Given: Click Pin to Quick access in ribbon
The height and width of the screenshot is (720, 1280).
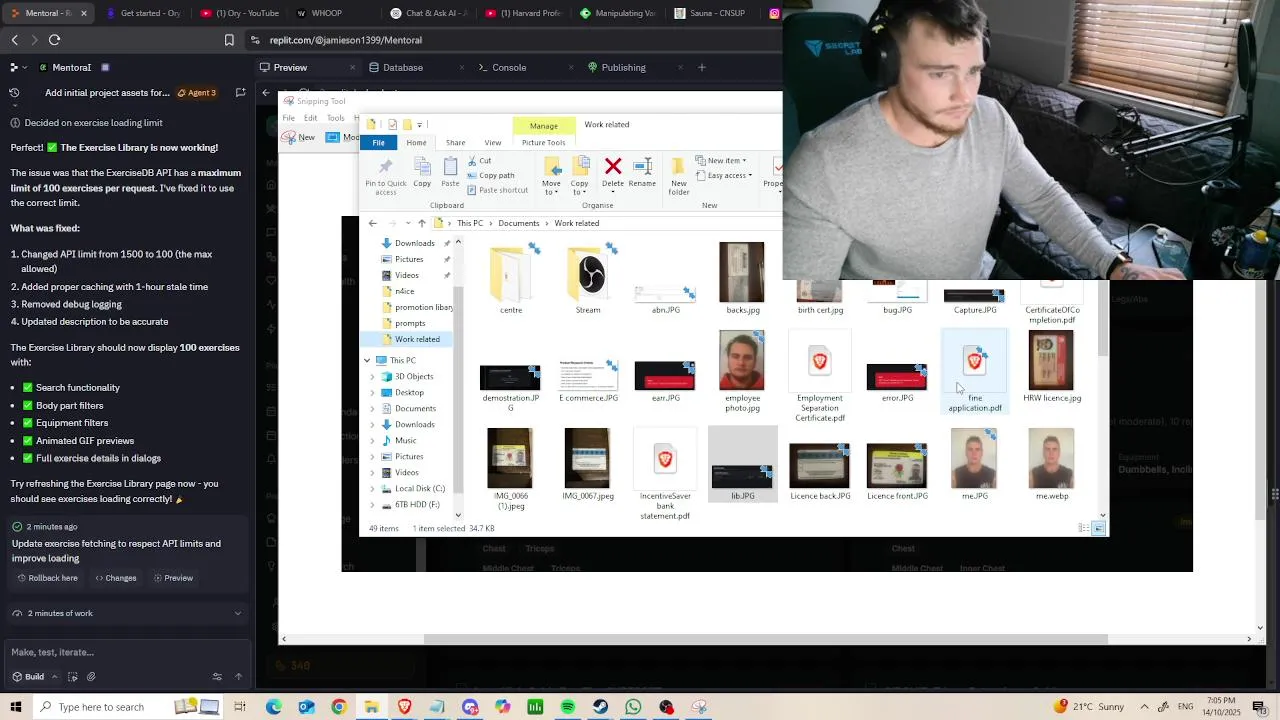Looking at the screenshot, I should tap(386, 176).
